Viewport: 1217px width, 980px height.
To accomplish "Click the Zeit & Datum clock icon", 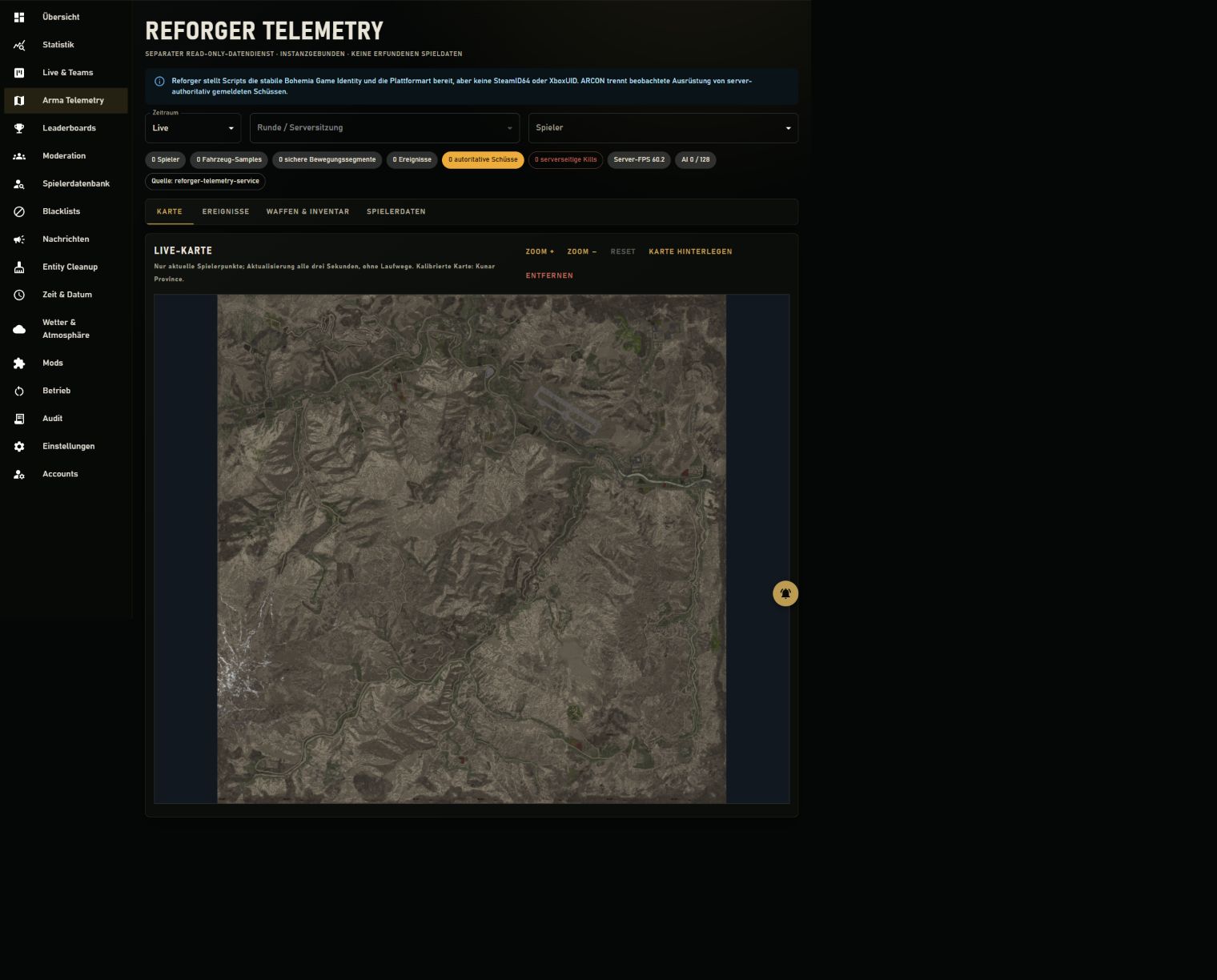I will tap(19, 295).
